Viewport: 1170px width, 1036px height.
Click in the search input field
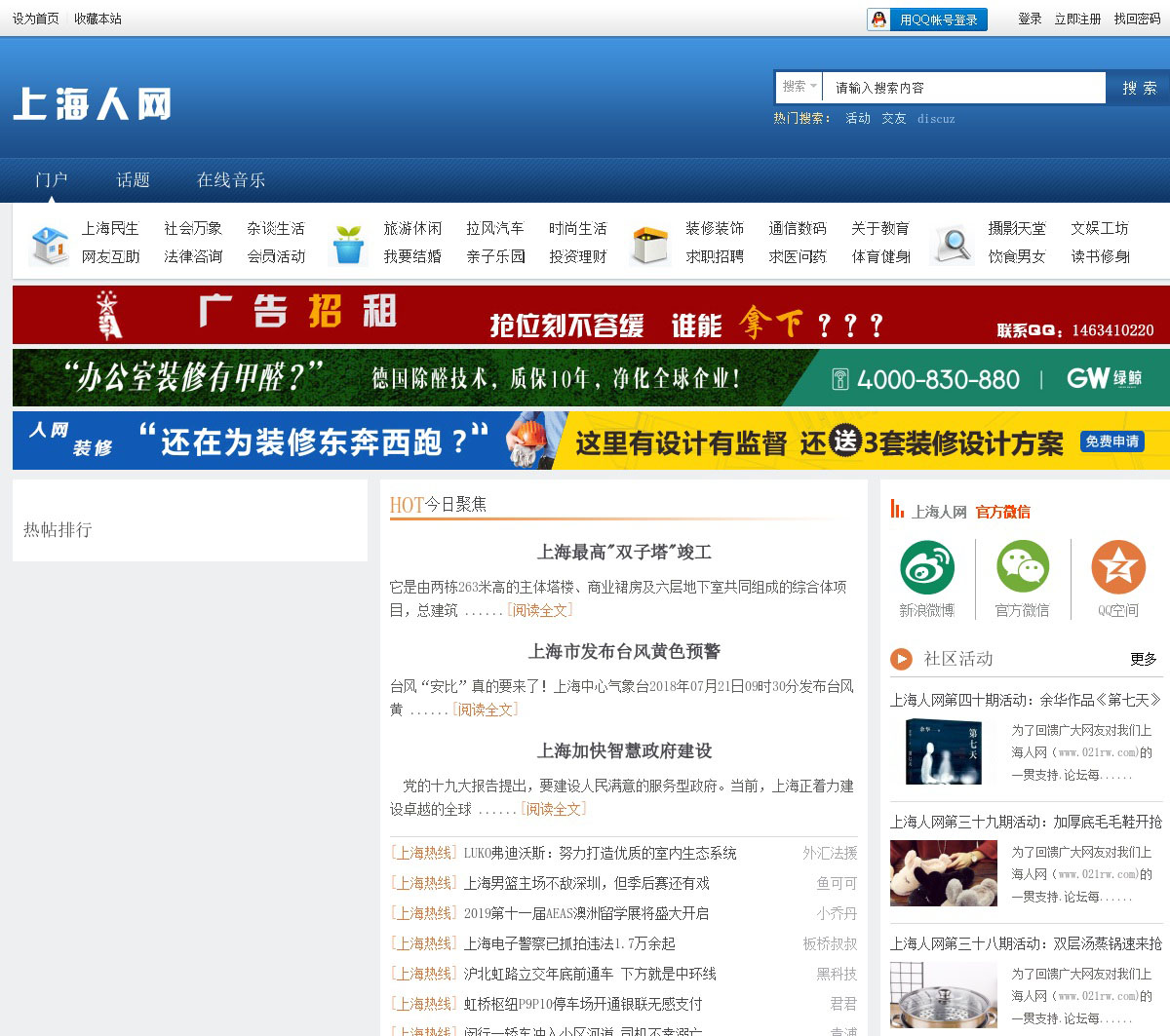pyautogui.click(x=963, y=88)
